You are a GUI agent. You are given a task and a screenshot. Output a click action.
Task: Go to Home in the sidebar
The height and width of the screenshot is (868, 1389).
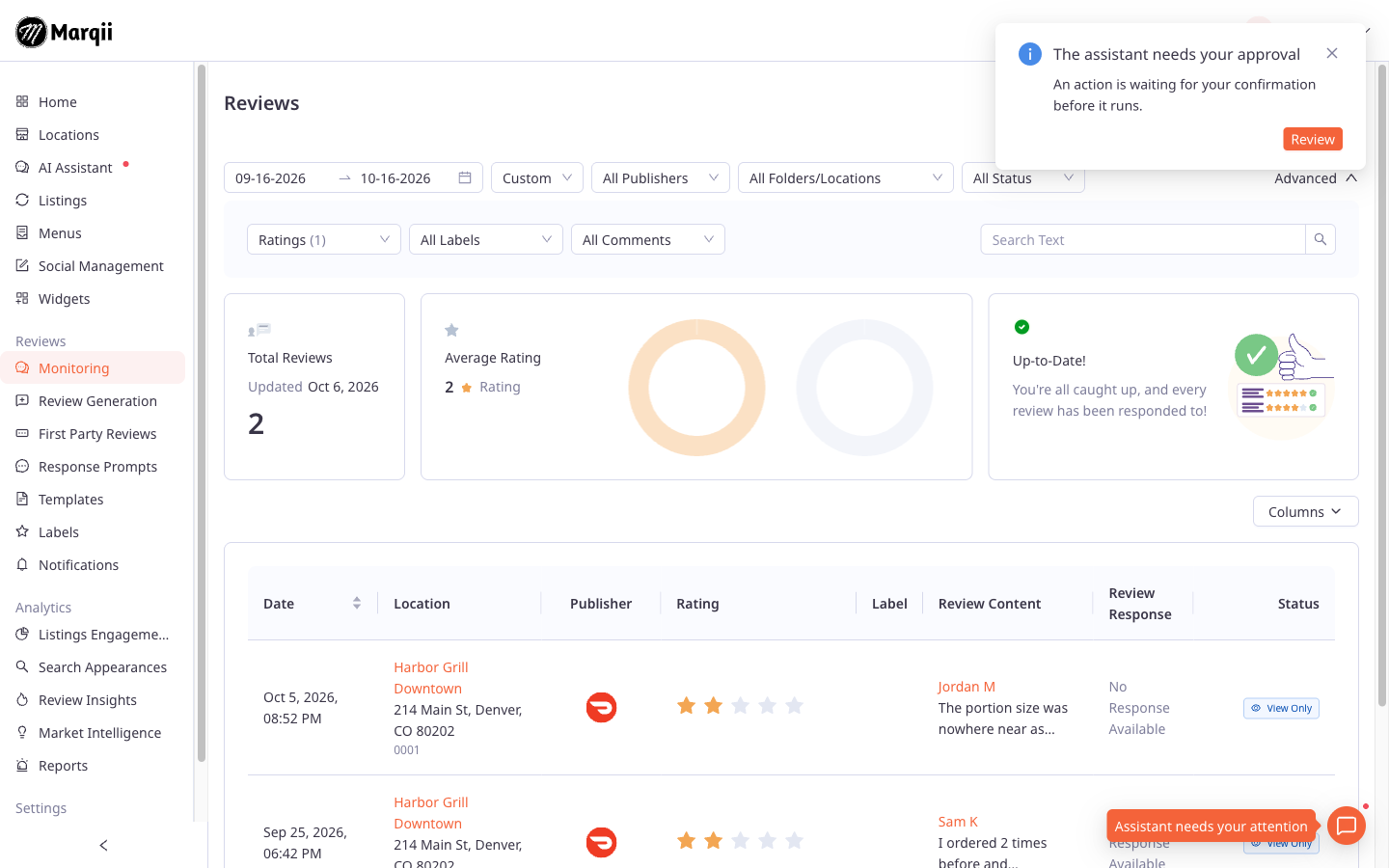58,102
